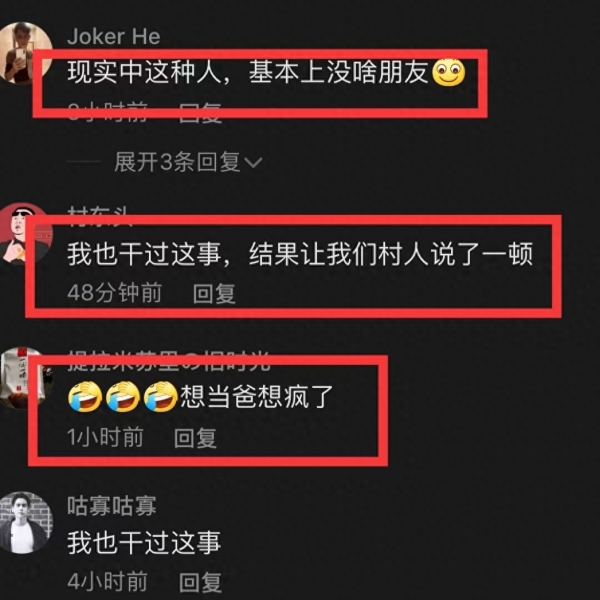Click the 48分钟前 timestamp
The image size is (600, 600).
[114, 293]
